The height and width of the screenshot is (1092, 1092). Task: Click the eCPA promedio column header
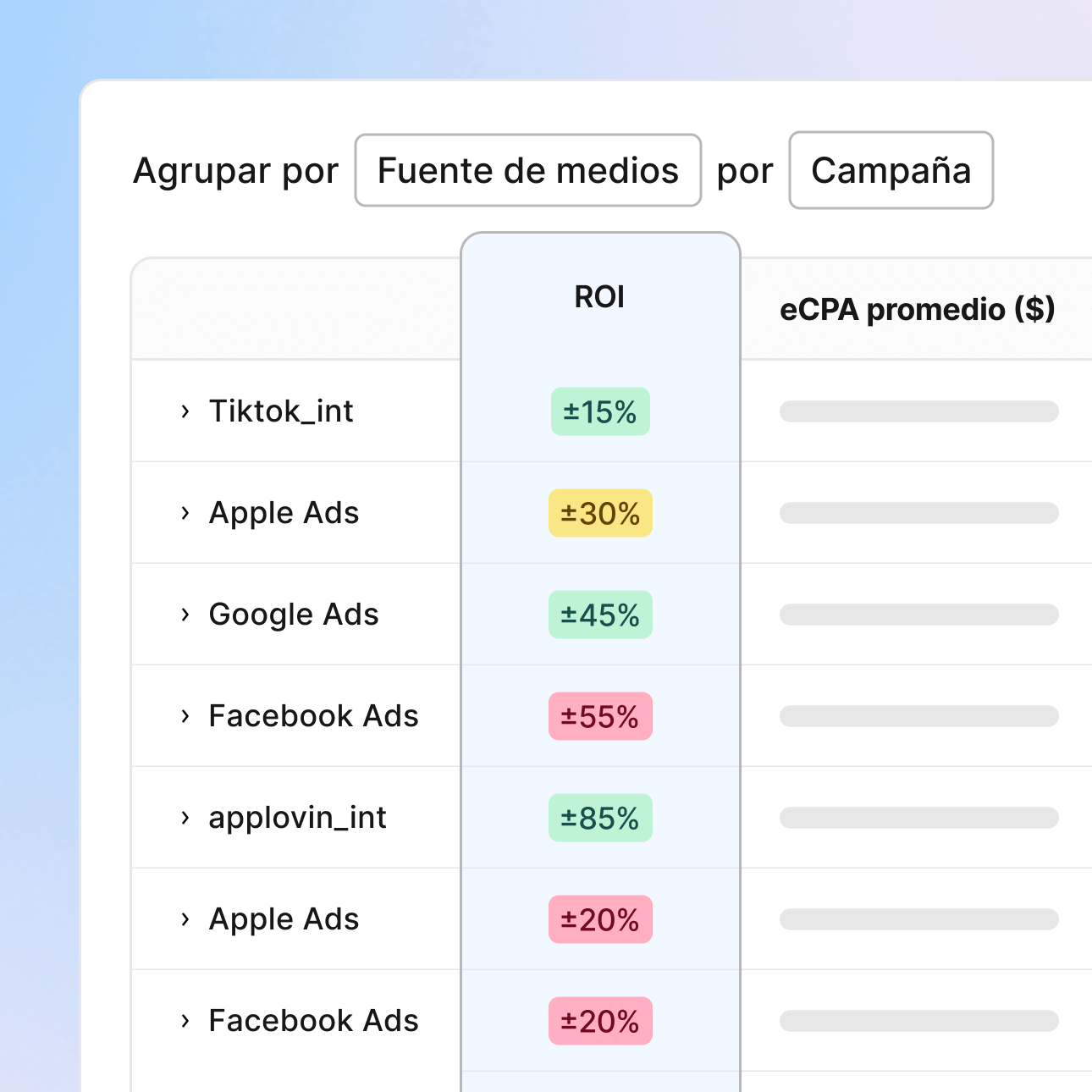(918, 310)
